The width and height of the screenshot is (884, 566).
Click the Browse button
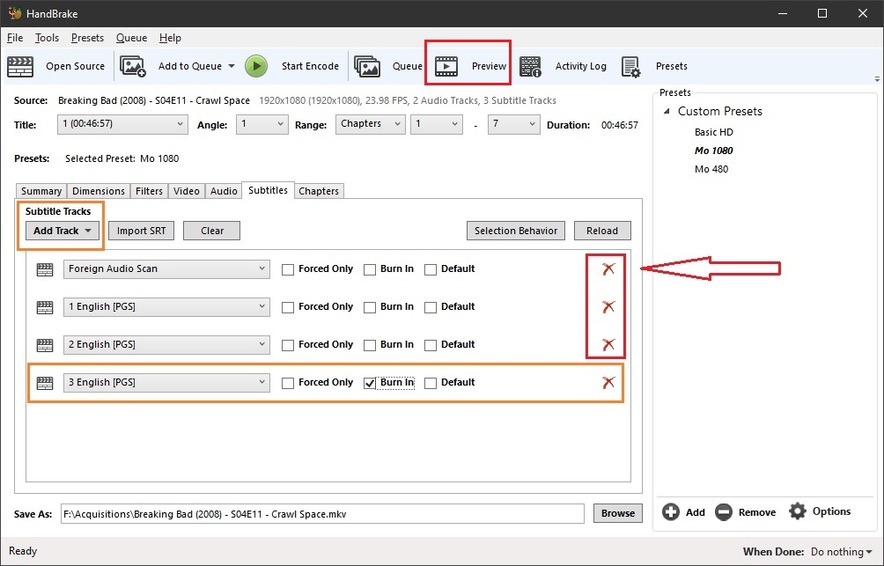pos(618,514)
